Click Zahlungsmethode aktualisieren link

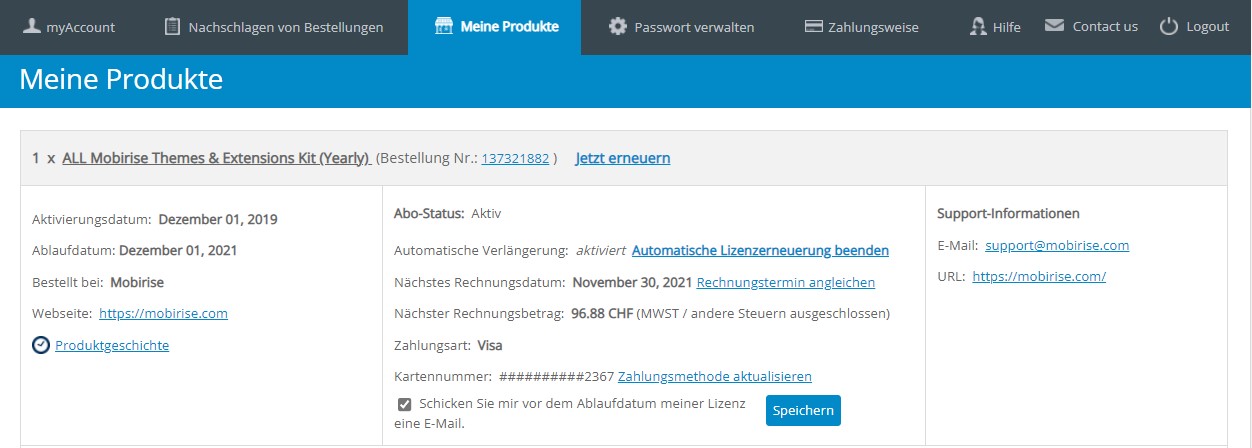coord(714,377)
